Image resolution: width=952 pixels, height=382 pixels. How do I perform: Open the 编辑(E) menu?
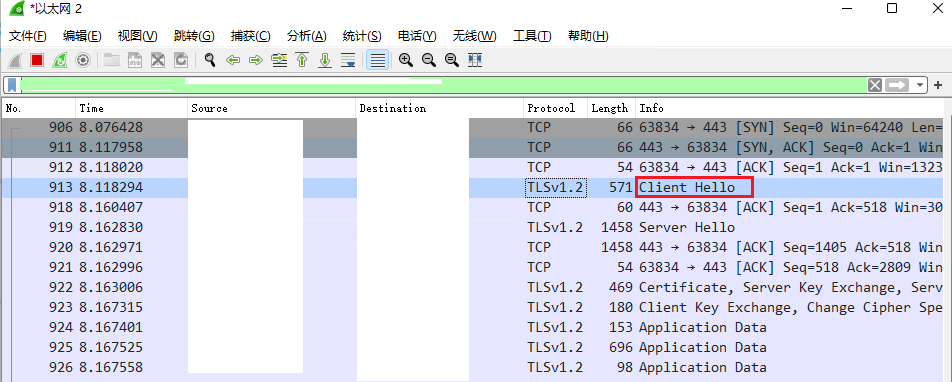pos(82,36)
